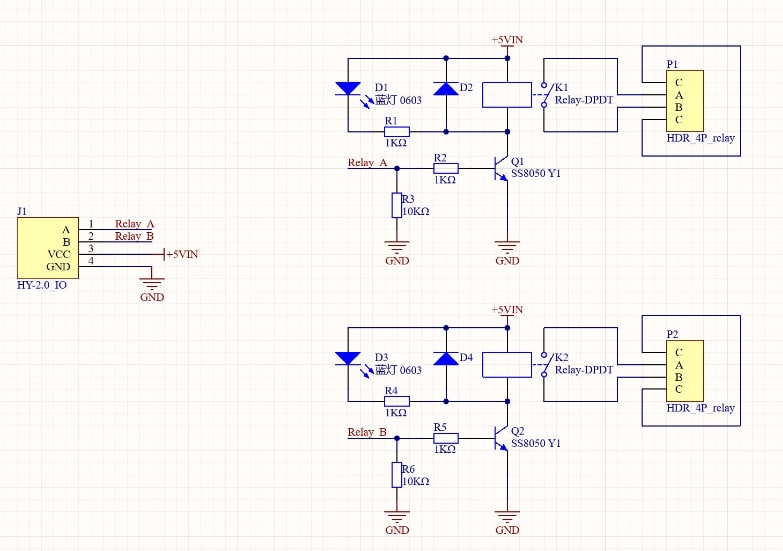Select transistor Q1 SS8050
783x551 pixels.
coord(502,169)
